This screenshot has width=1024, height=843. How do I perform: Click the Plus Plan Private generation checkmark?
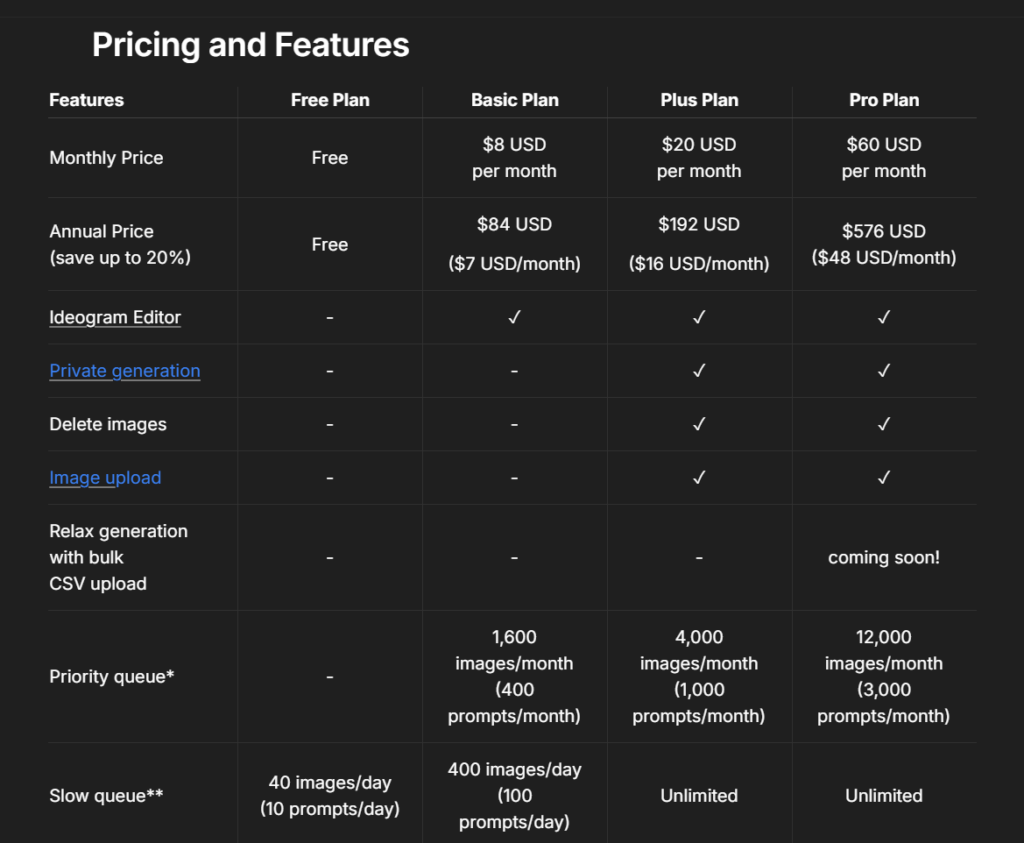tap(699, 370)
